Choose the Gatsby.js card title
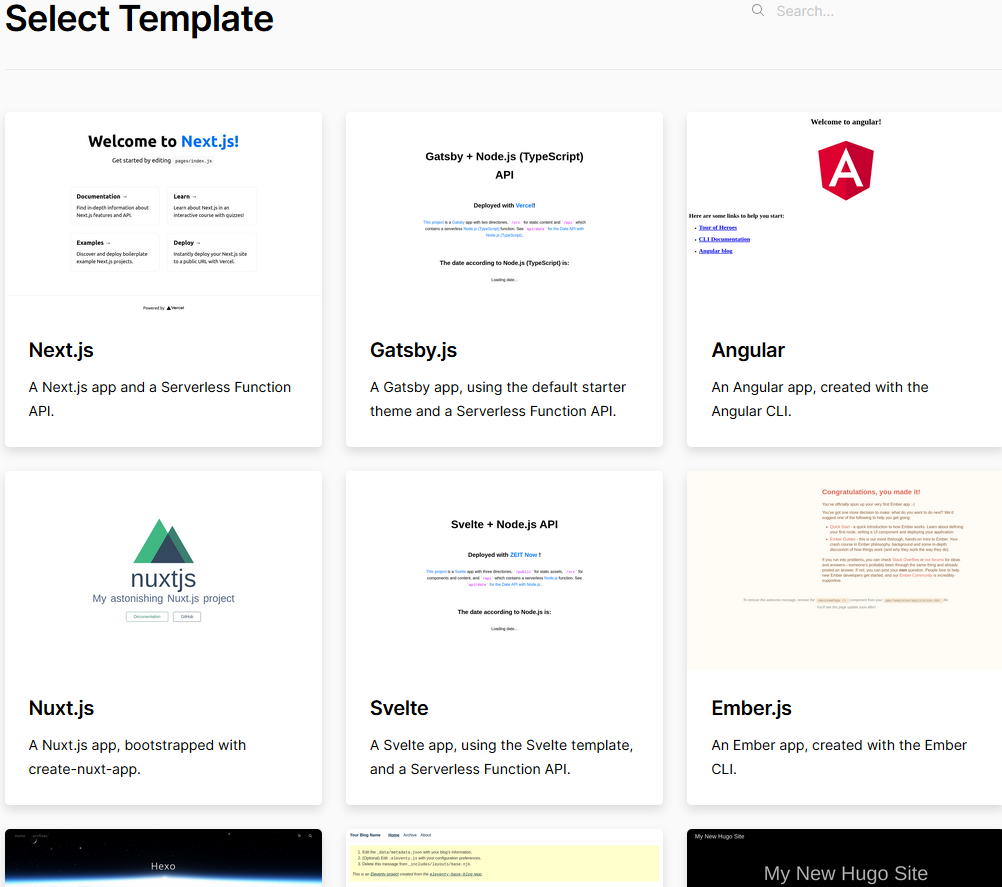The height and width of the screenshot is (887, 1002). 413,350
